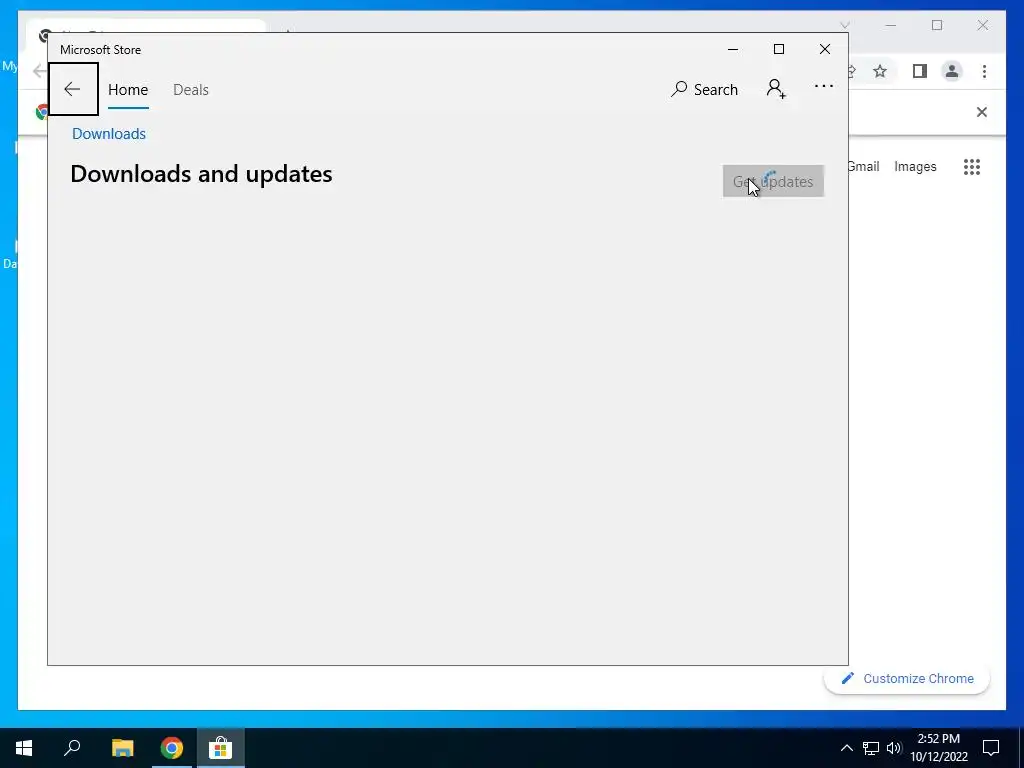Open the Chrome profile avatar
Screen dimensions: 1024x768
coord(952,71)
